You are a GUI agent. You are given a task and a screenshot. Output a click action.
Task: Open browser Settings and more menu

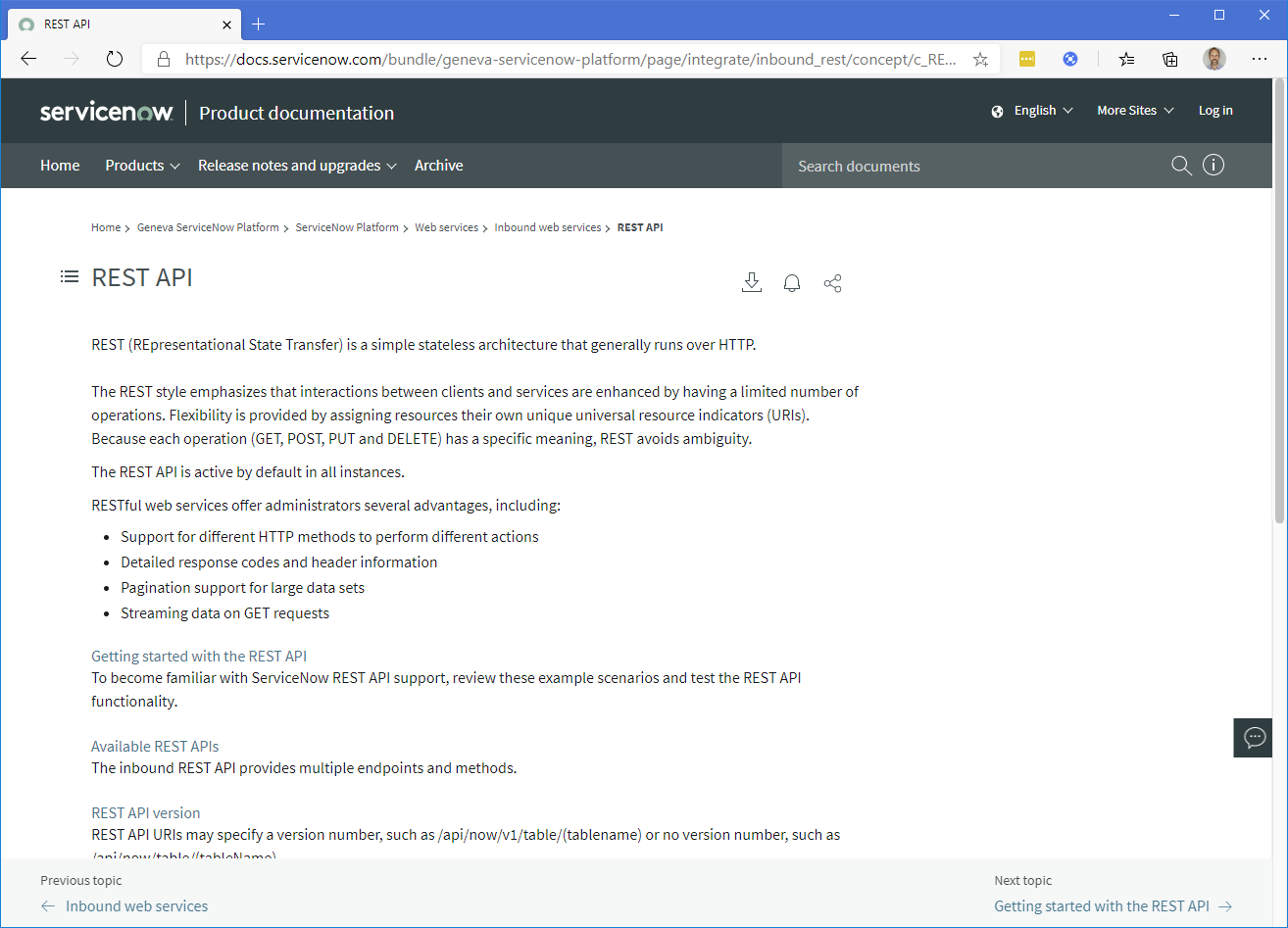[1260, 59]
